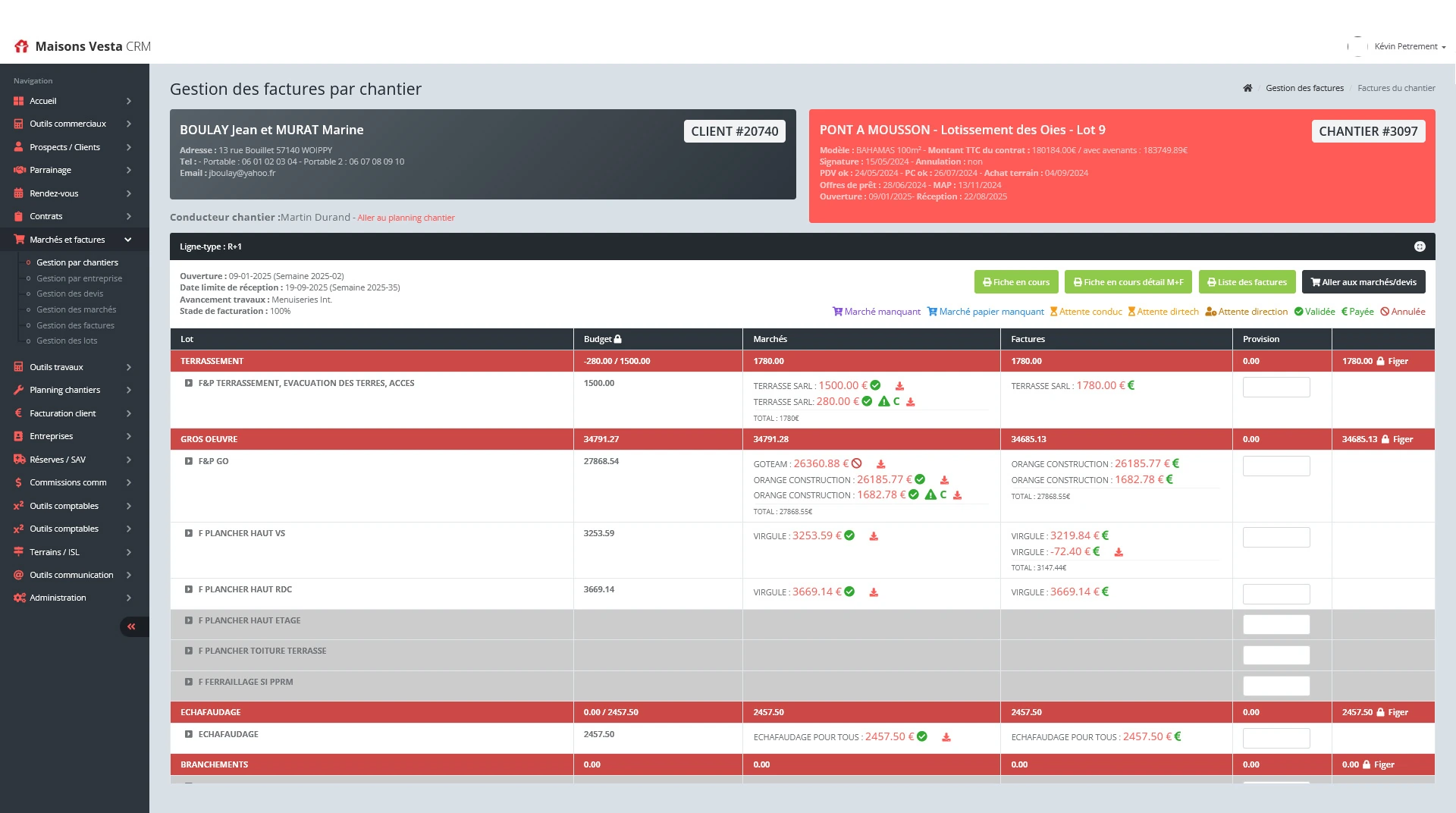Image resolution: width=1456 pixels, height=813 pixels.
Task: Click download icon for ECHAFAUDAGE POUR TOUS market
Action: click(946, 737)
